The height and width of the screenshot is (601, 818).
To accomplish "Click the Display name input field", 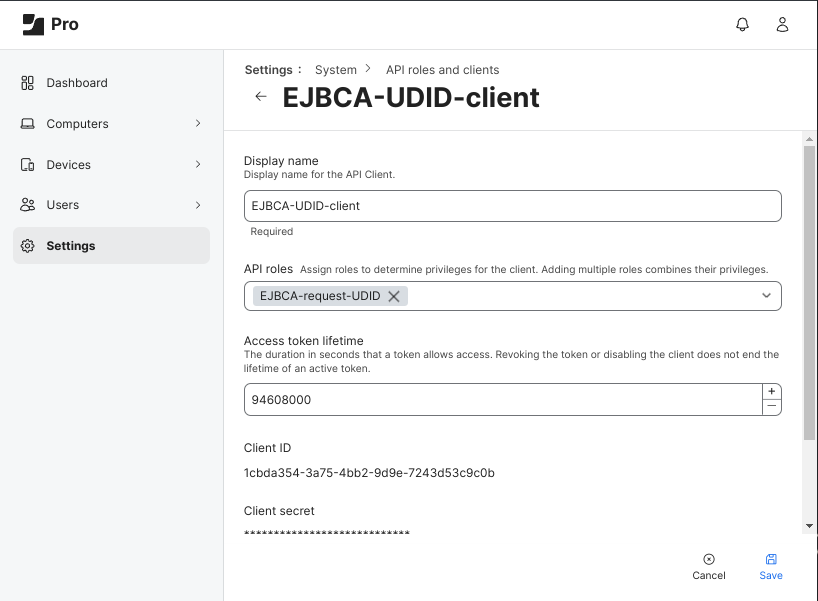I will coord(512,206).
